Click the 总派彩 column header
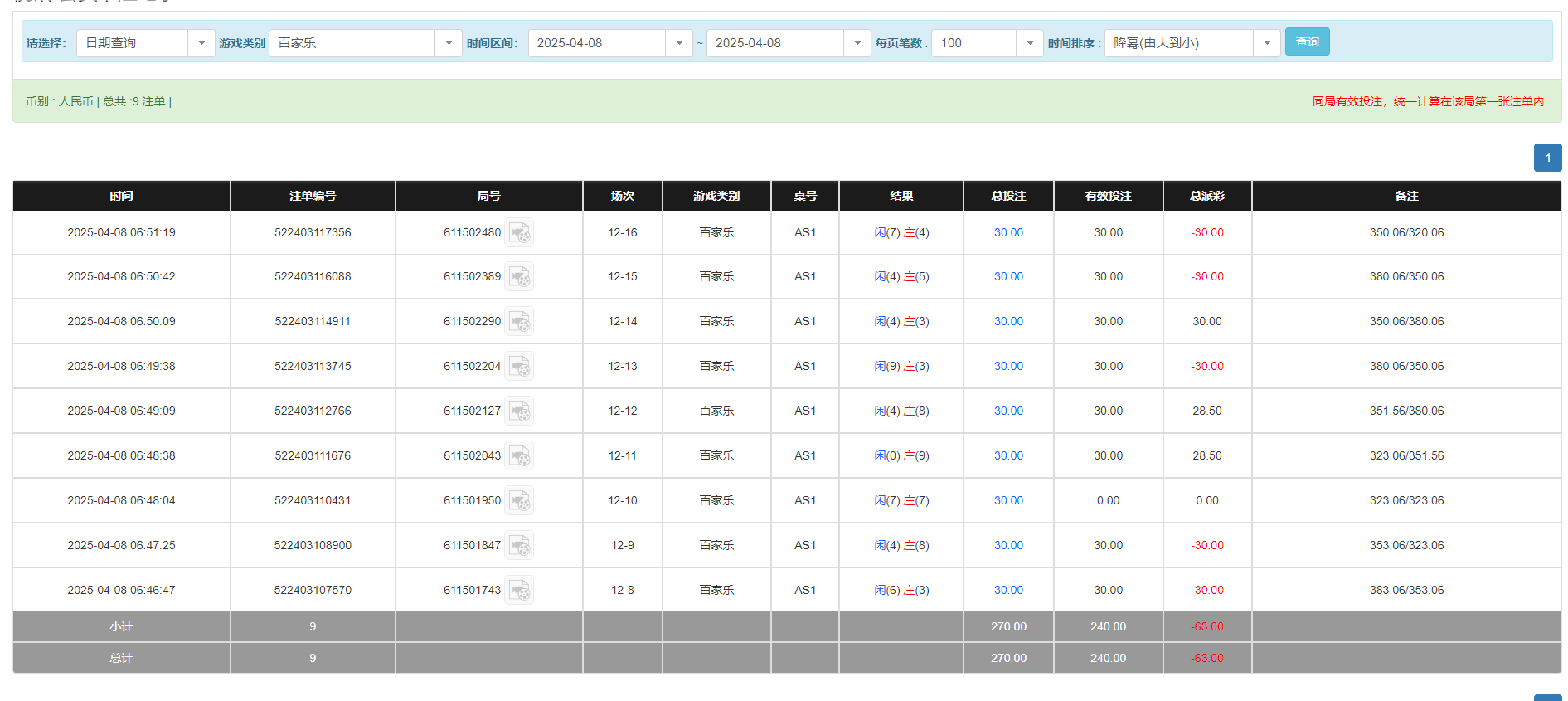Image resolution: width=1568 pixels, height=701 pixels. point(1206,196)
